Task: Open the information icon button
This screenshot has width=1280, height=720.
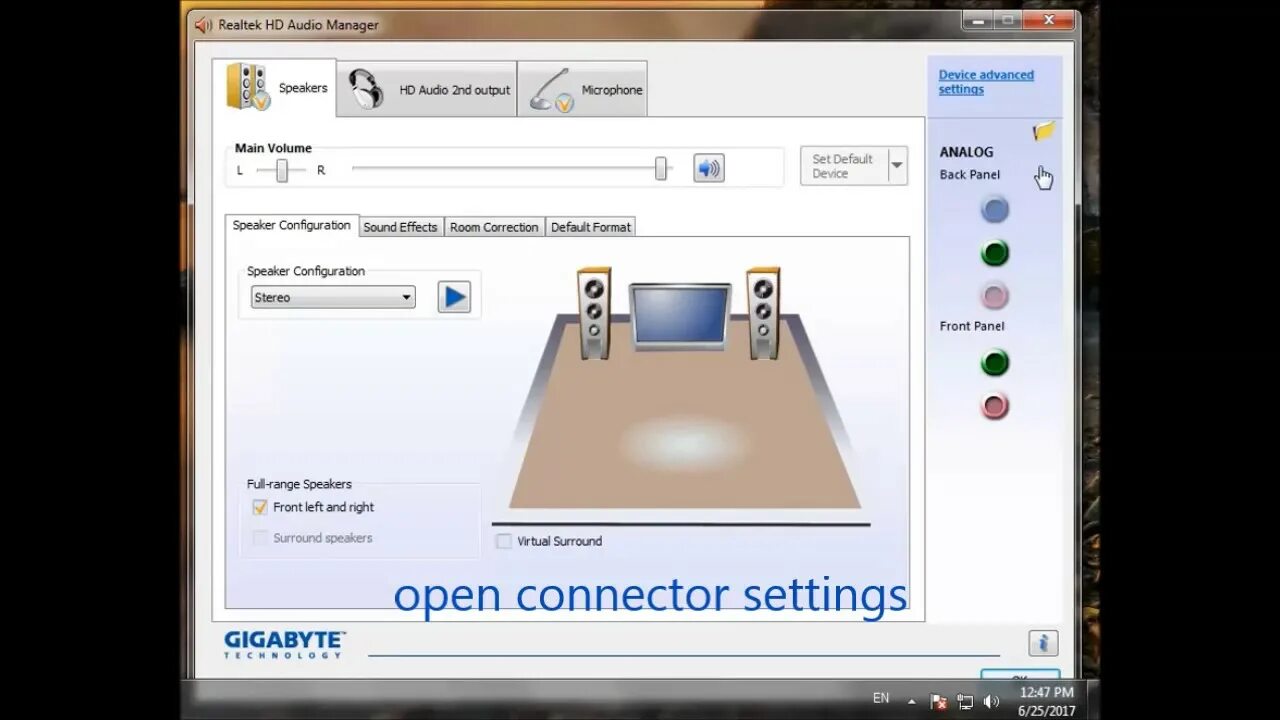Action: (x=1043, y=643)
